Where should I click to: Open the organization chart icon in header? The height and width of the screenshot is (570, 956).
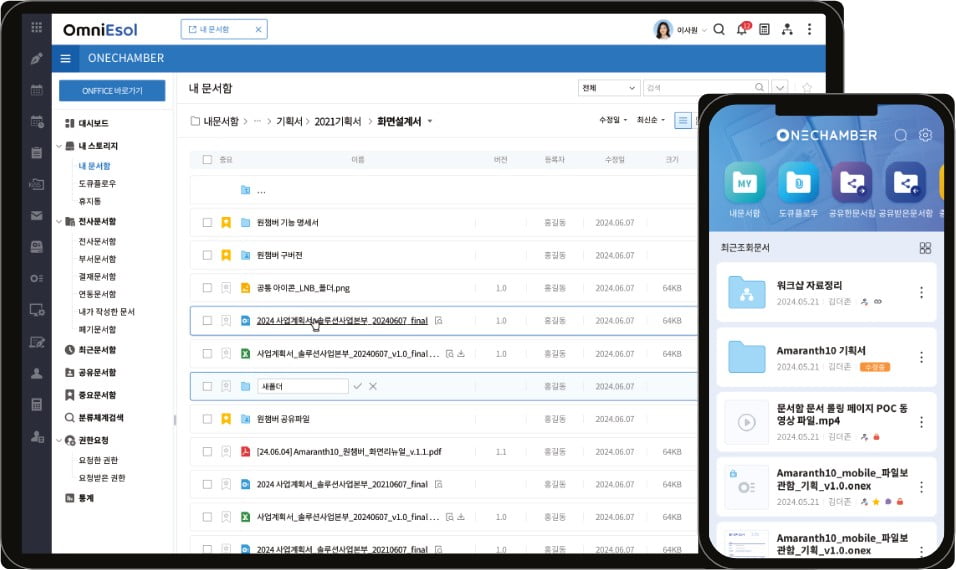[787, 29]
